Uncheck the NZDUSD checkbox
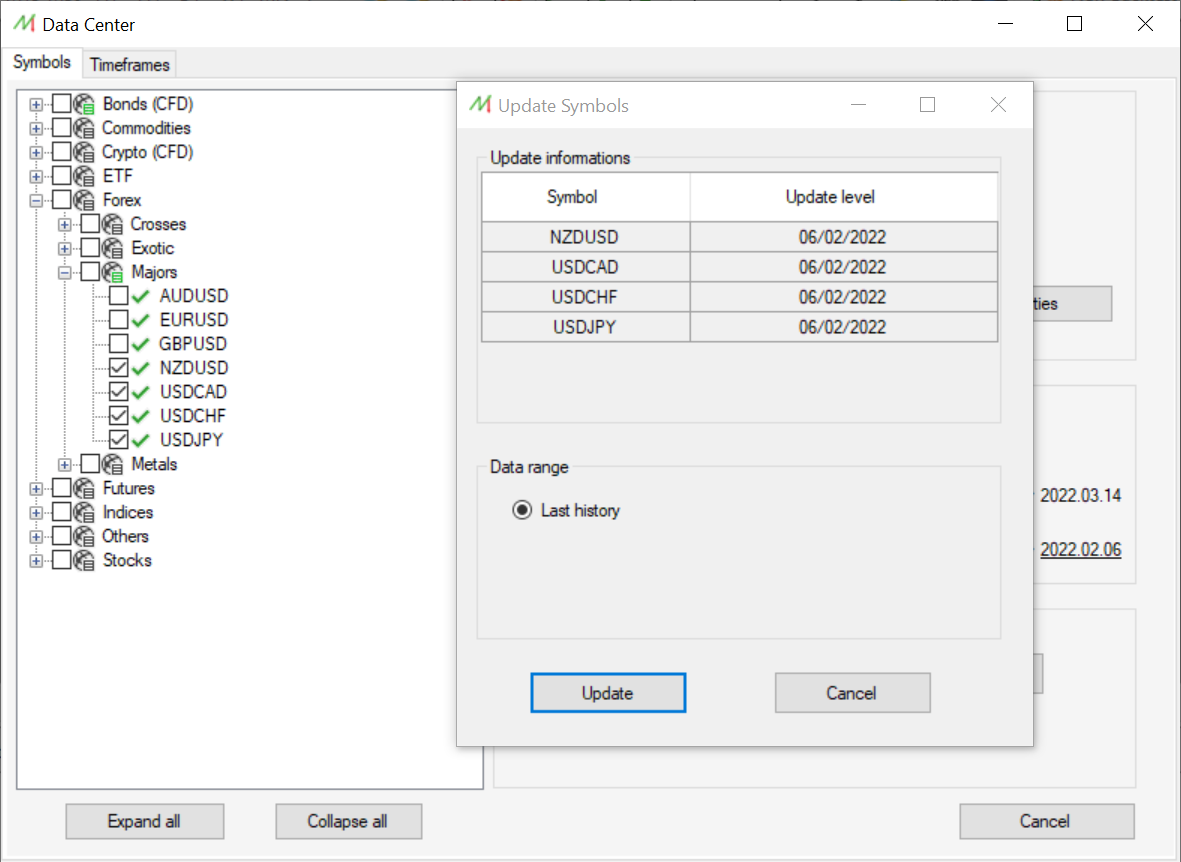Viewport: 1181px width, 862px height. (x=119, y=368)
